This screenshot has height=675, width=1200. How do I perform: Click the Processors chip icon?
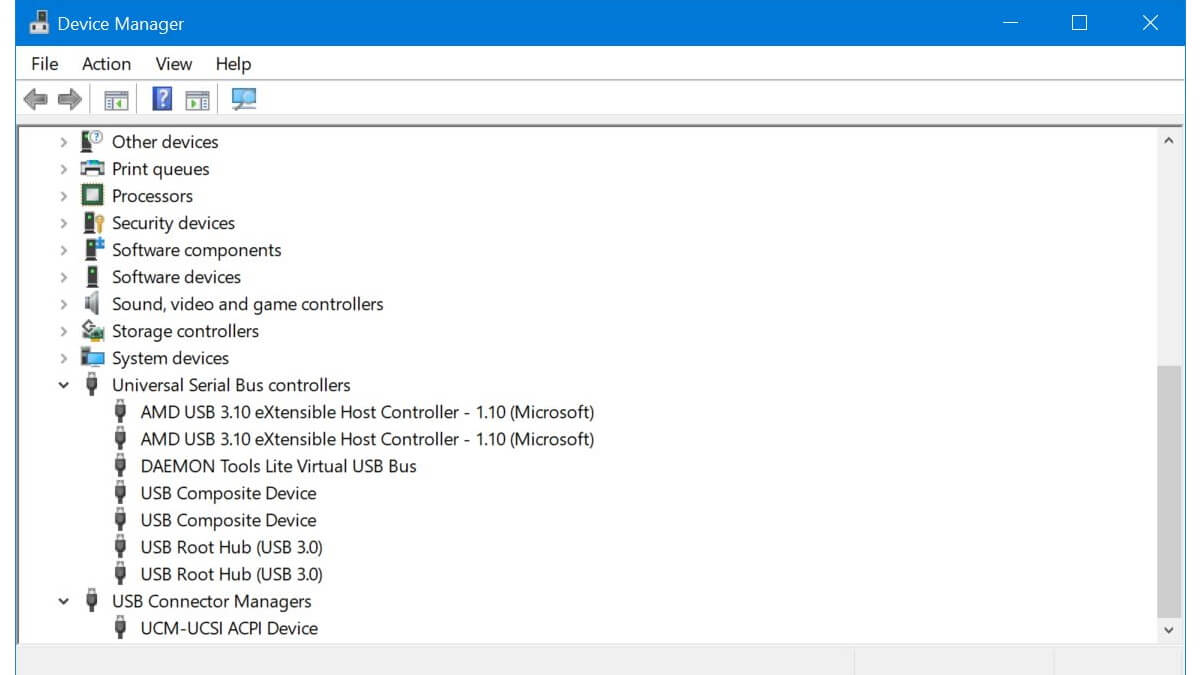93,196
